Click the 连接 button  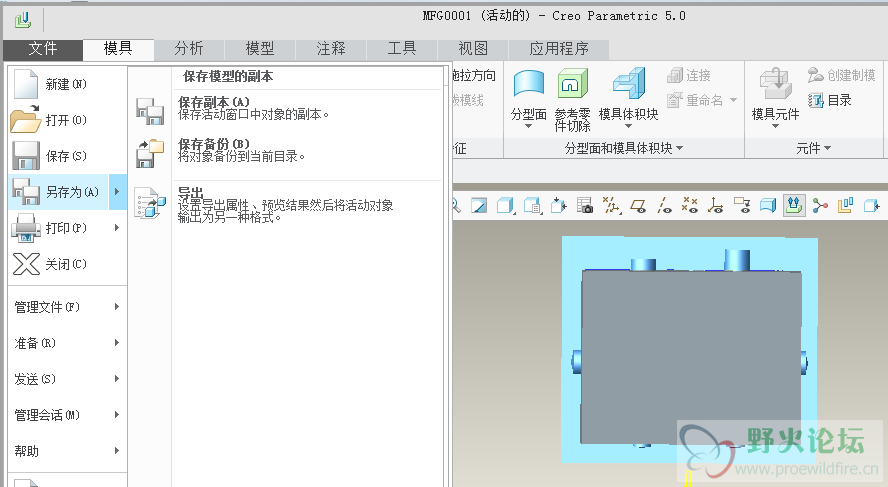point(689,75)
